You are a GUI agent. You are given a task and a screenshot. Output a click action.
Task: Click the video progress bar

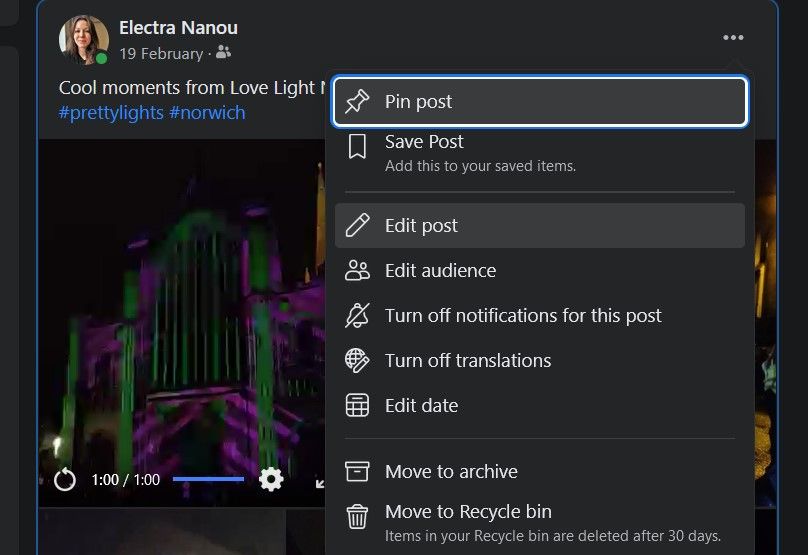208,479
